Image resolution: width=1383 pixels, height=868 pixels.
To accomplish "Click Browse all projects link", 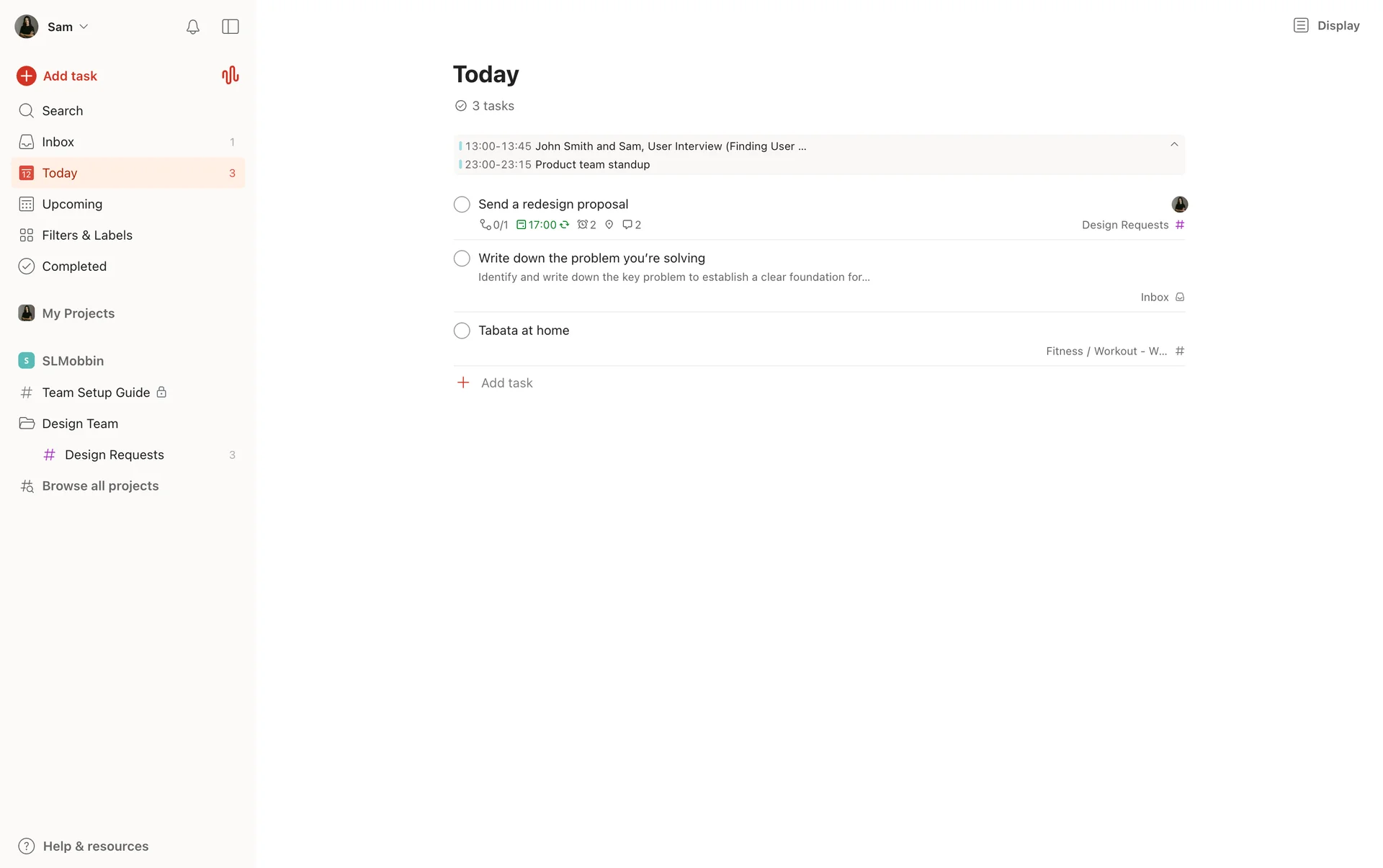I will click(x=100, y=486).
